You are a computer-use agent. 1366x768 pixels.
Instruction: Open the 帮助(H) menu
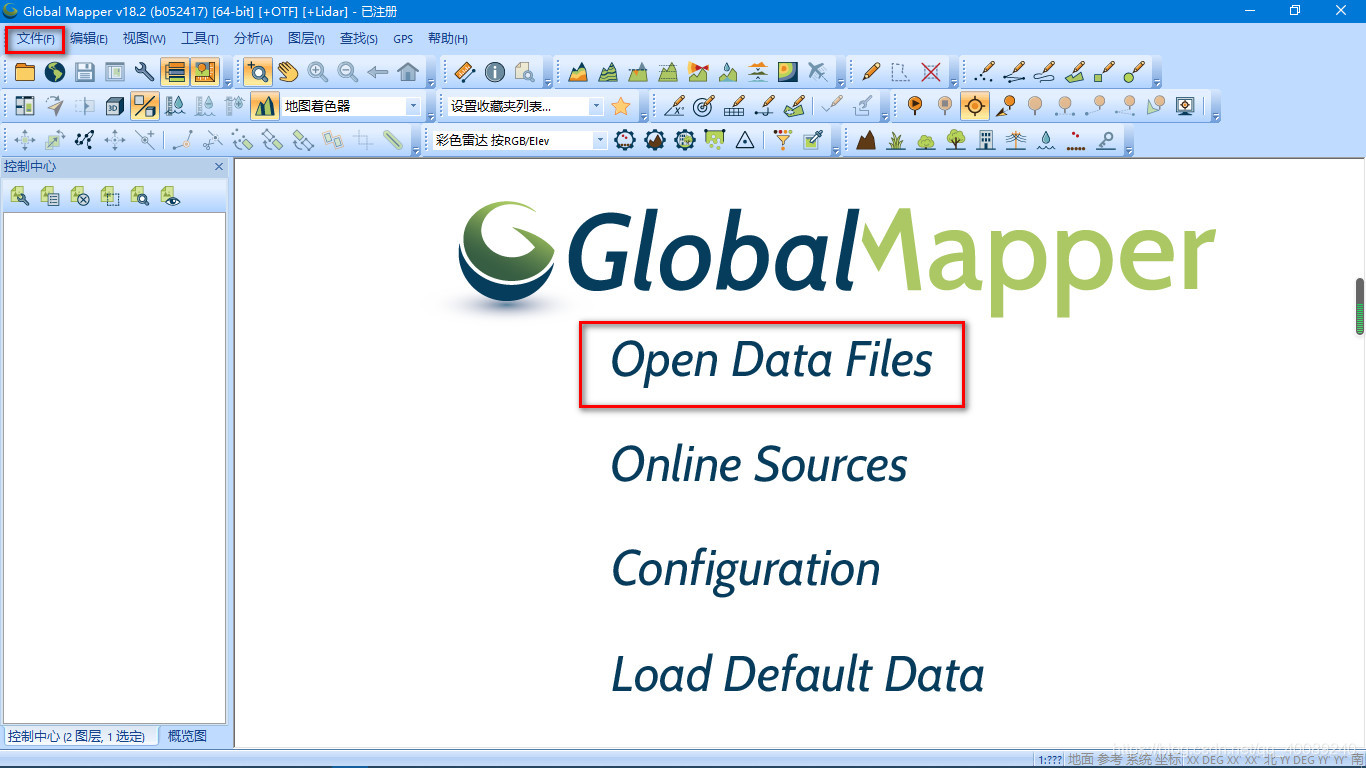[448, 39]
